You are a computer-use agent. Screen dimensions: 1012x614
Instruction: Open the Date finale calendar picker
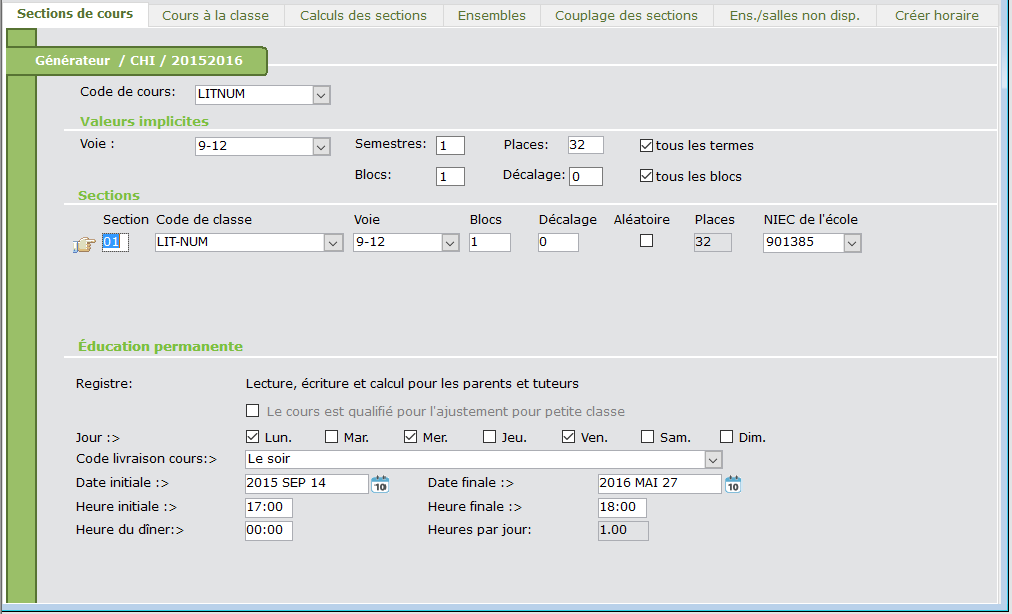[733, 484]
